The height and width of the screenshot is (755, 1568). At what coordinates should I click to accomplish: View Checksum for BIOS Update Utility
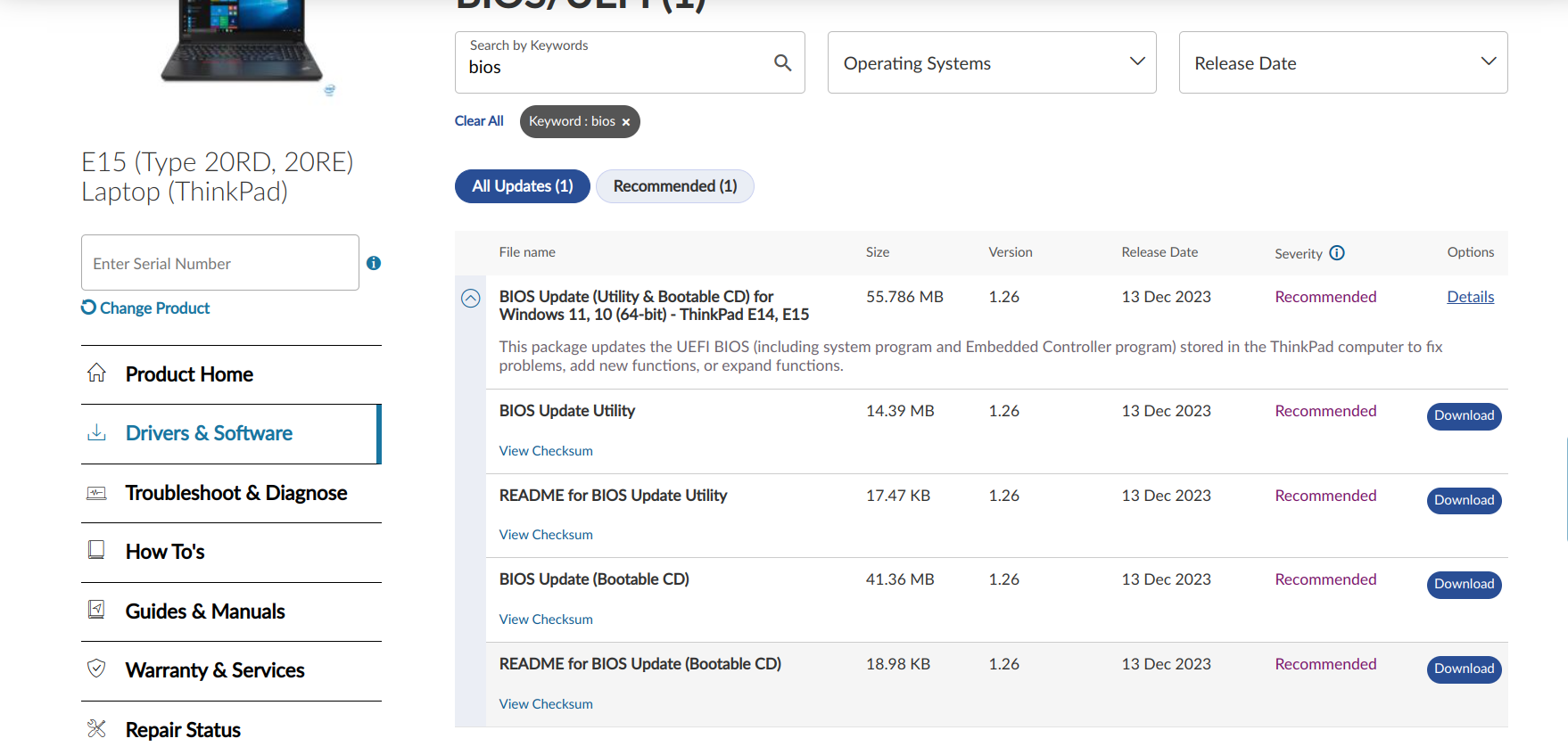click(x=546, y=451)
